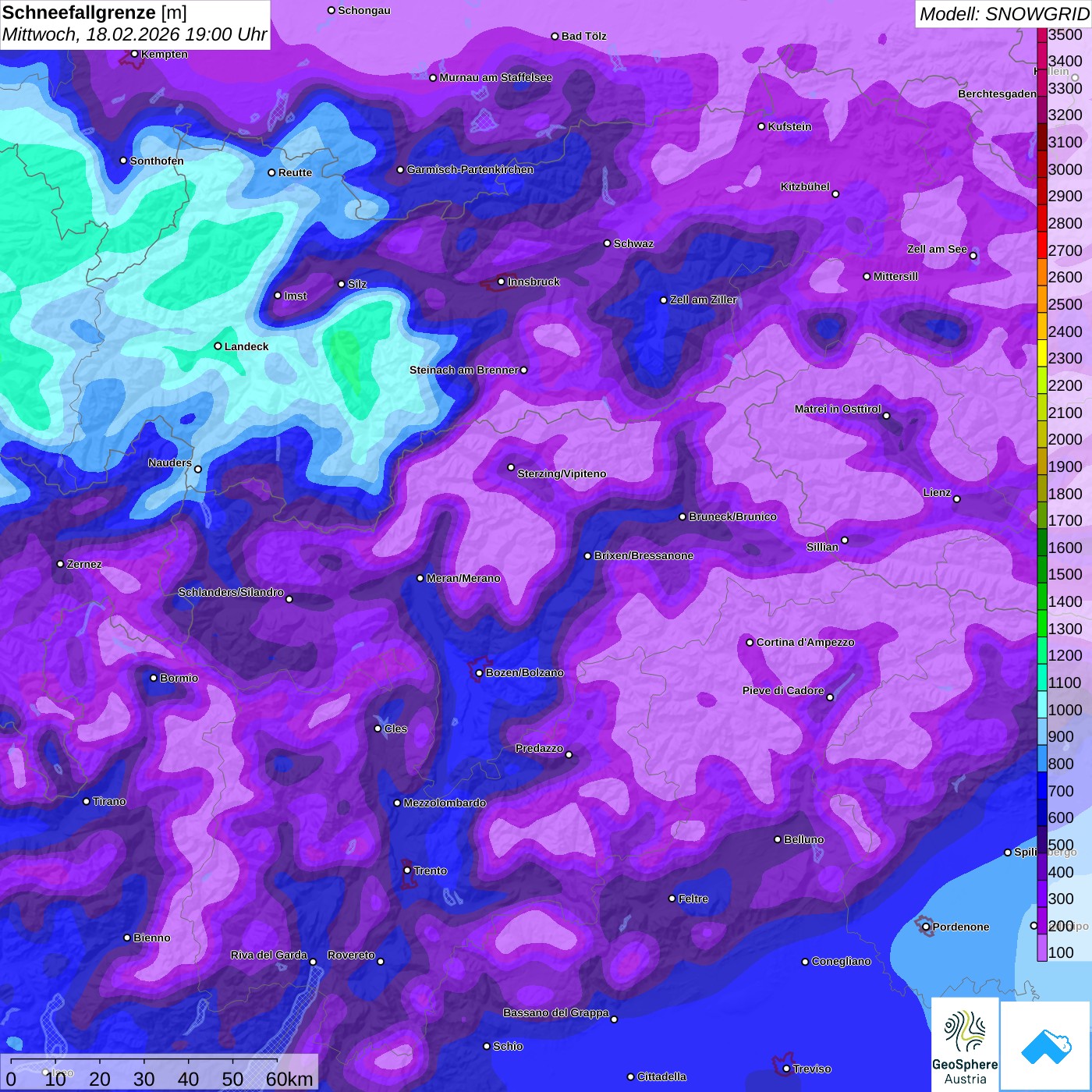Click the Pordenone city marker dot
The height and width of the screenshot is (1092, 1092).
926,927
